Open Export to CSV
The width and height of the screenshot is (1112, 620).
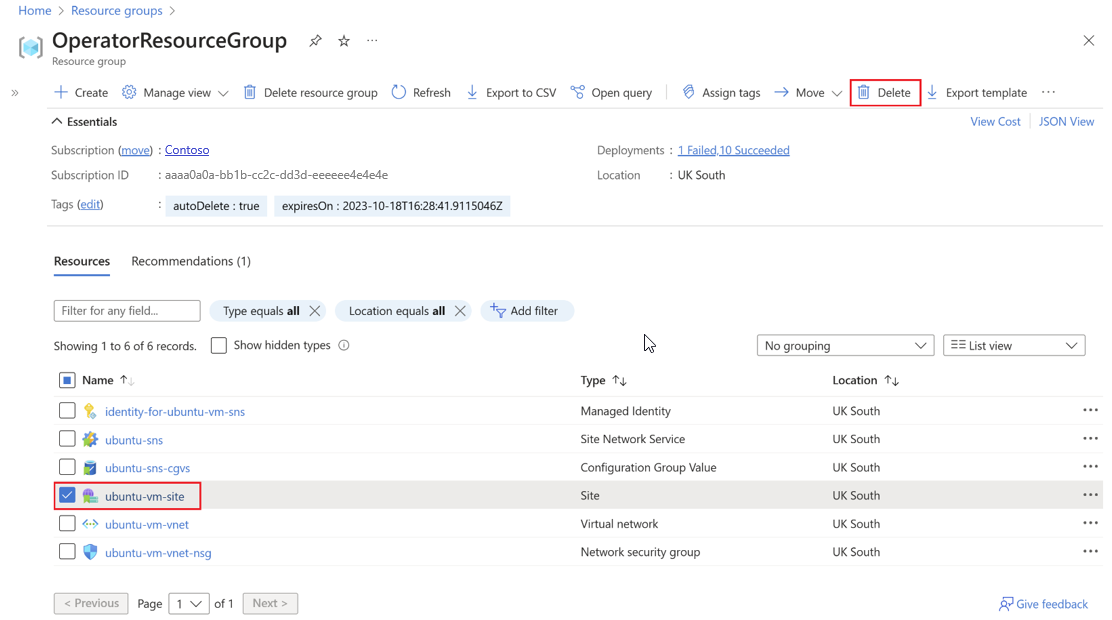click(511, 92)
